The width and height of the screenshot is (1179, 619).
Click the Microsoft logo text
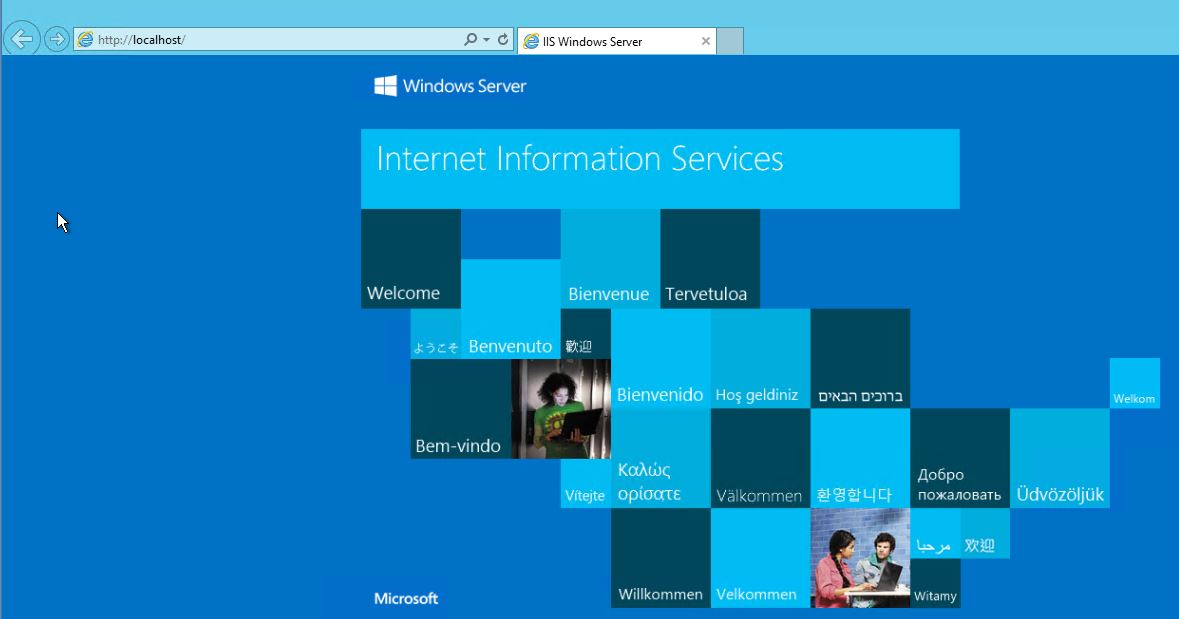pyautogui.click(x=406, y=599)
